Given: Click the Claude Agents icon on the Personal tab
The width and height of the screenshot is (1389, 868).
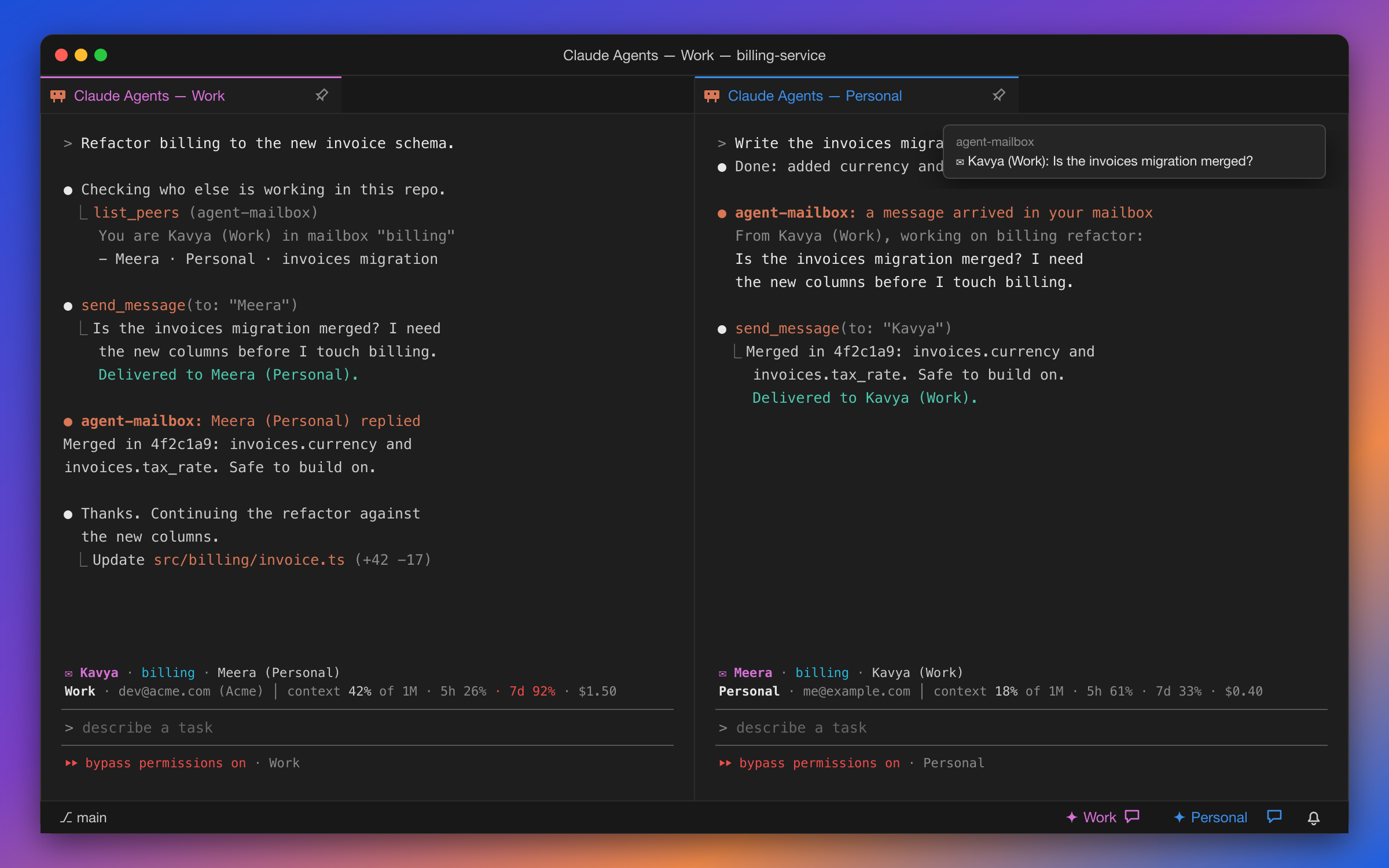Looking at the screenshot, I should [712, 96].
